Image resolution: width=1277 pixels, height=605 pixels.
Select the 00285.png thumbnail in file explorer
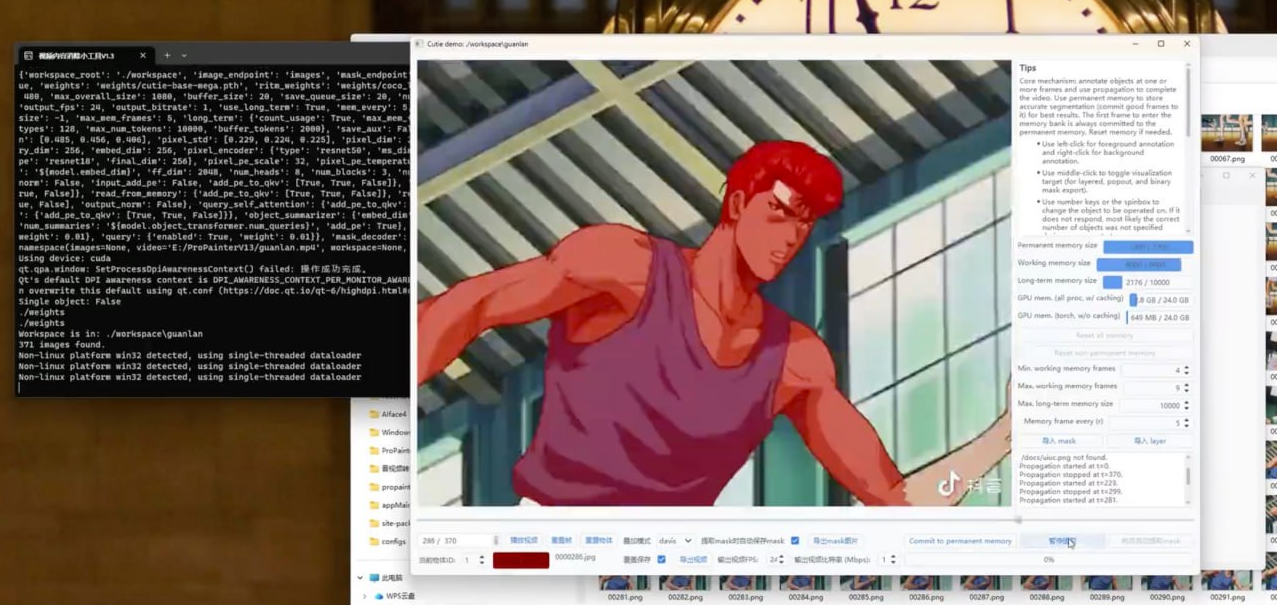click(865, 584)
